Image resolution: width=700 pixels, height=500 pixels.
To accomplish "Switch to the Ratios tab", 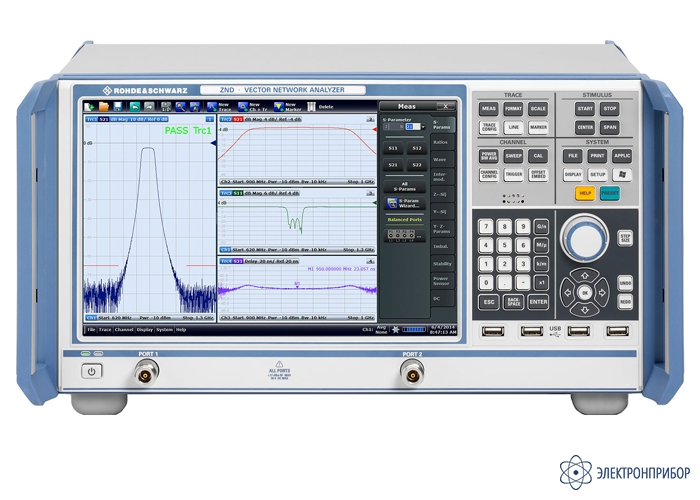I will tap(441, 142).
